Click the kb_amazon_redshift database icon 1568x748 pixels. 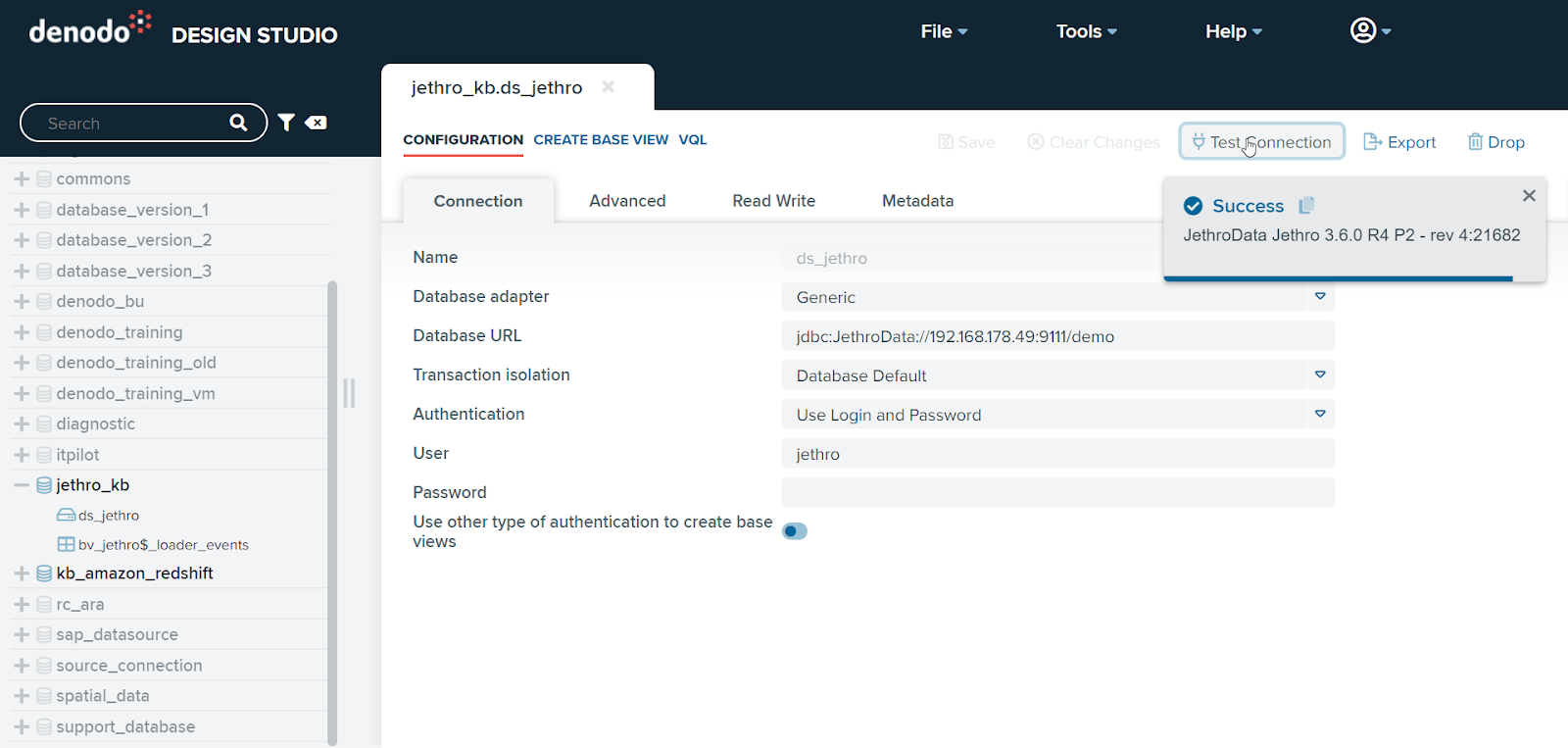pyautogui.click(x=44, y=573)
